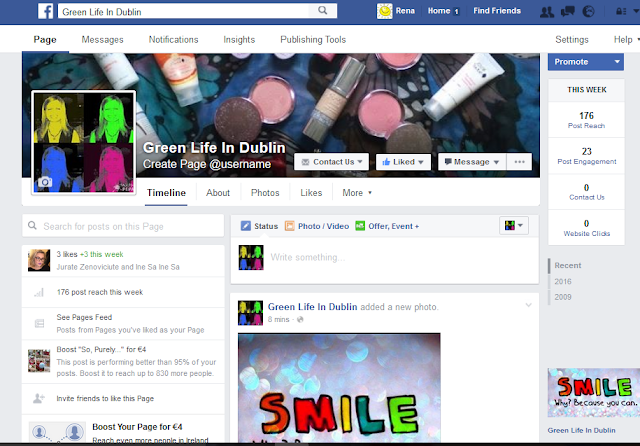Select the About tab
Image resolution: width=640 pixels, height=446 pixels.
coord(218,193)
